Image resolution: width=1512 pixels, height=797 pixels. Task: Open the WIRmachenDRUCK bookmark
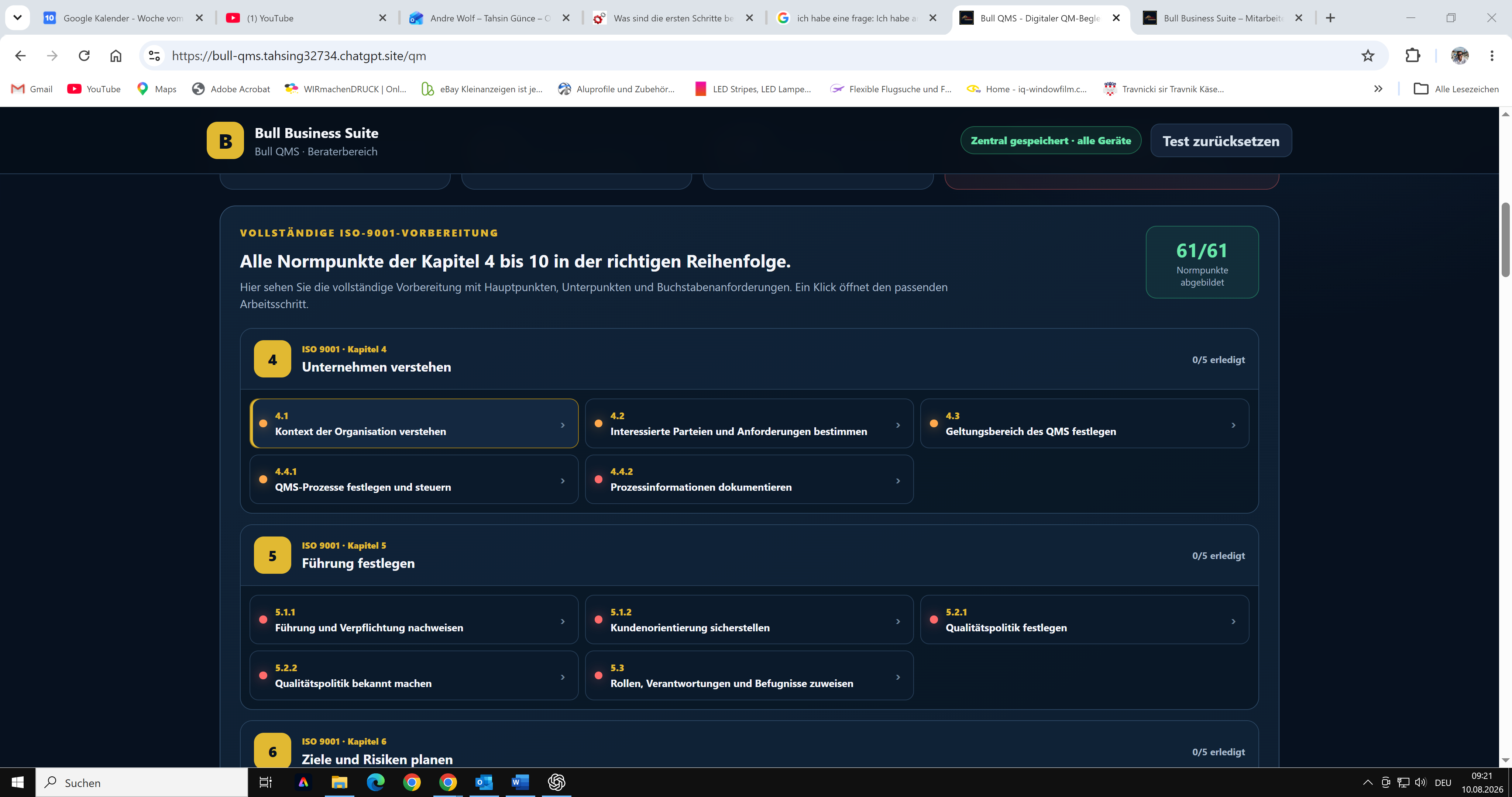345,89
